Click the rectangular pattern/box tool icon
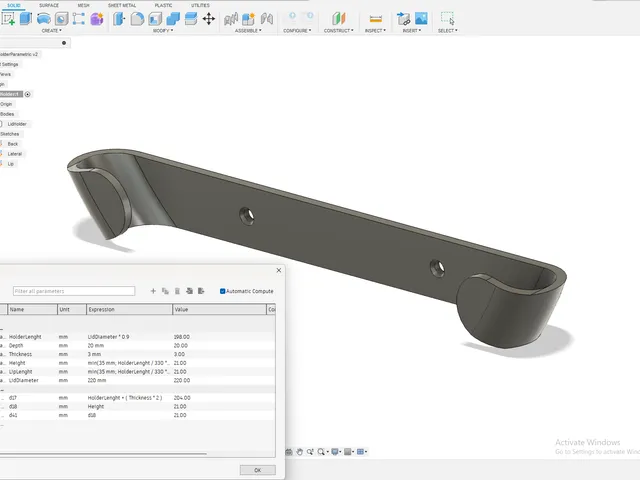 (79, 19)
